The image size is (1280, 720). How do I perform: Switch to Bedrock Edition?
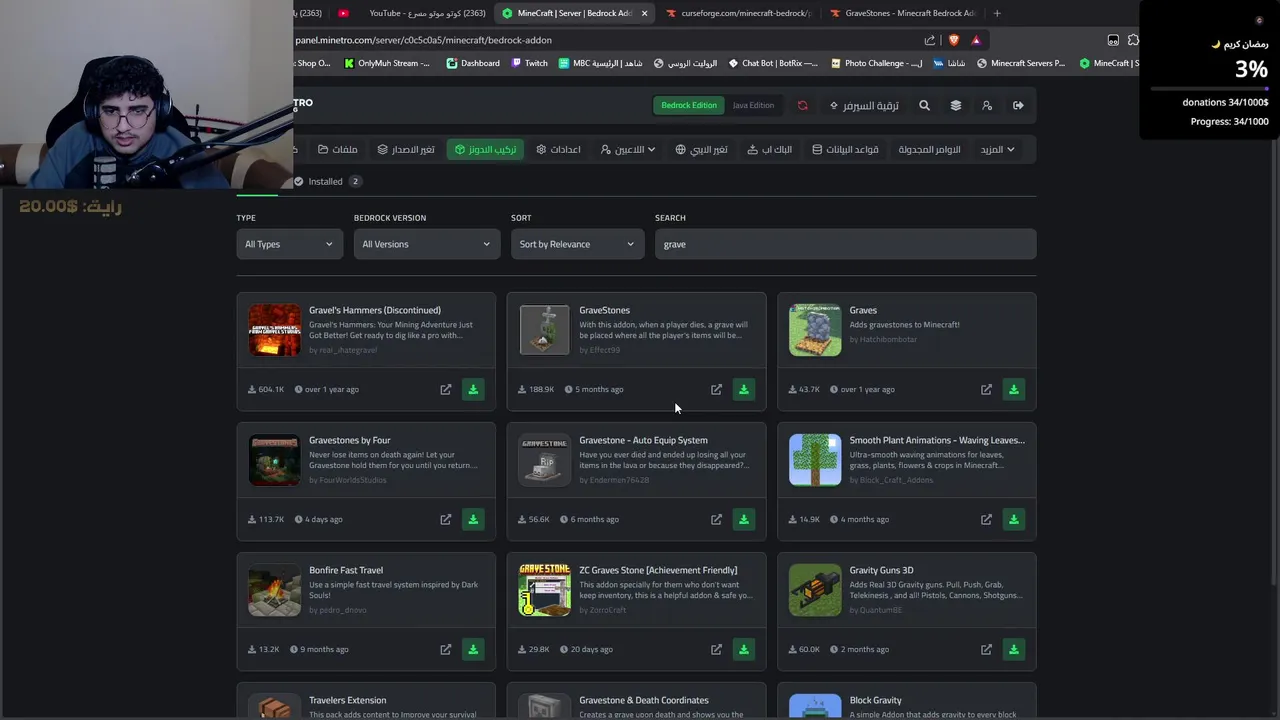click(x=689, y=105)
